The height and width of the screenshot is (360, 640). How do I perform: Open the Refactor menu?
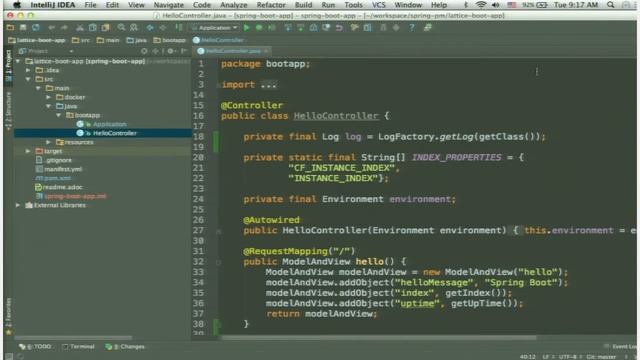[271, 5]
